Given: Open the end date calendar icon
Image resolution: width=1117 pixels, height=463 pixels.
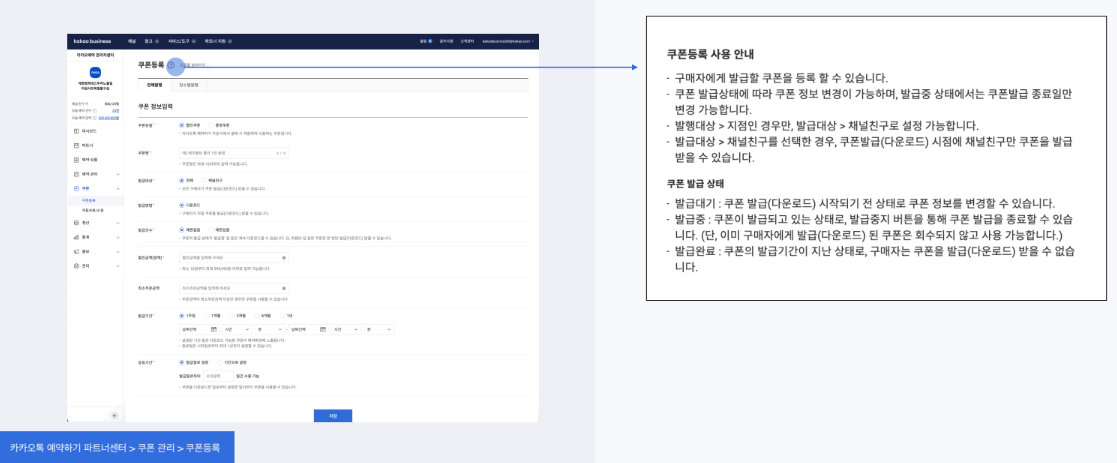Looking at the screenshot, I should tap(323, 328).
